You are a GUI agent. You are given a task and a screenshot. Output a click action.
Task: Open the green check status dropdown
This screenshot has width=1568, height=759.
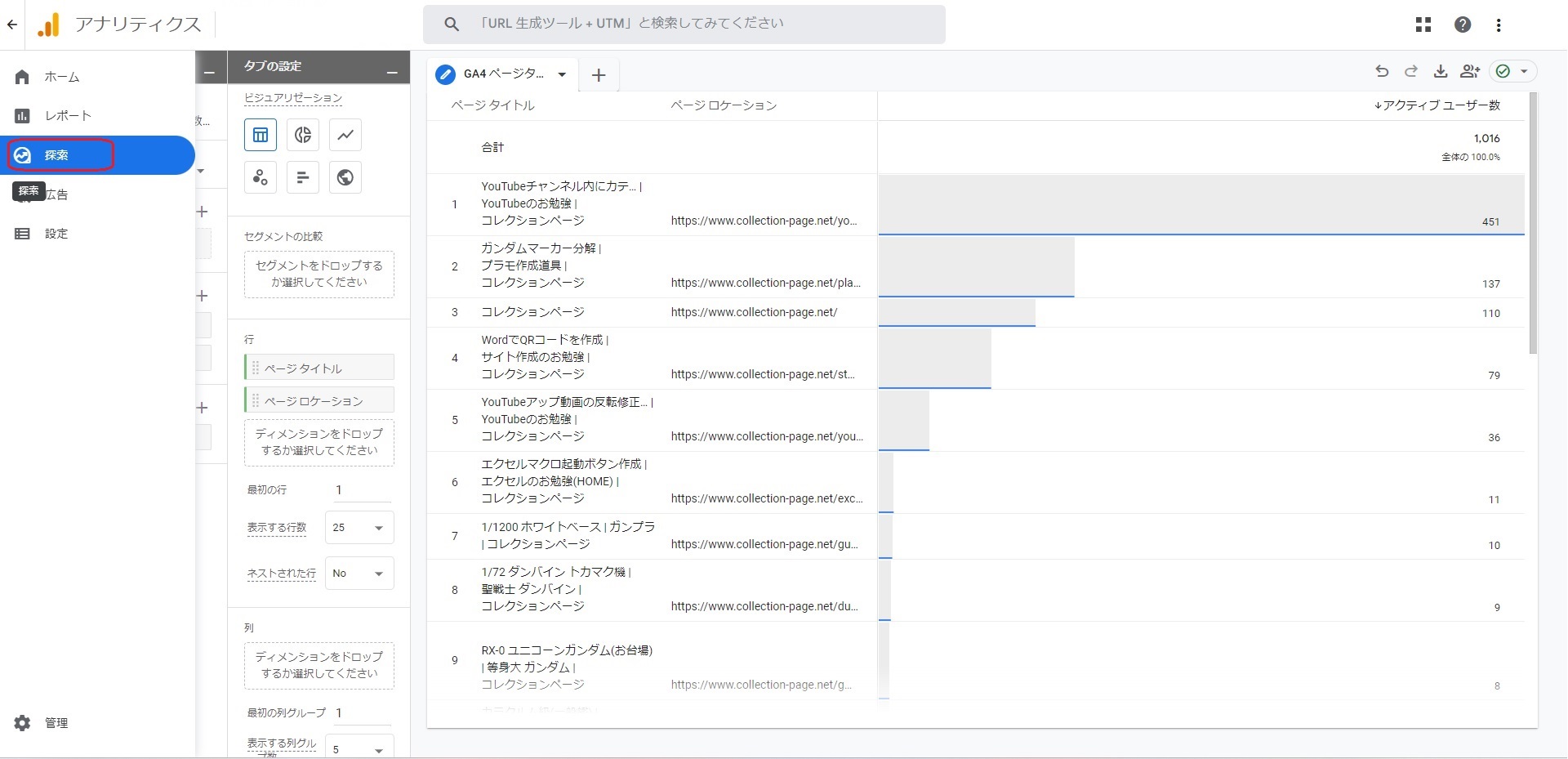(1513, 71)
